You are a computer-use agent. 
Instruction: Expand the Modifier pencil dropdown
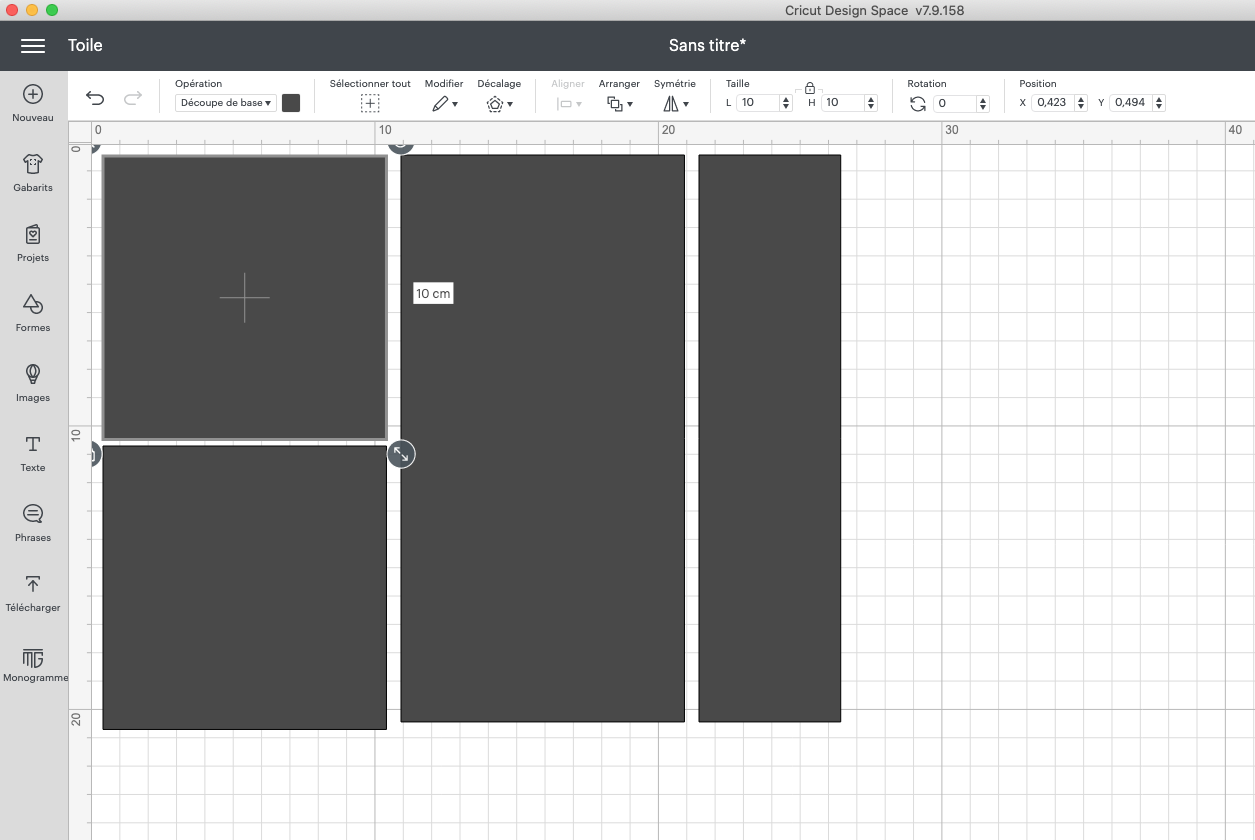445,103
